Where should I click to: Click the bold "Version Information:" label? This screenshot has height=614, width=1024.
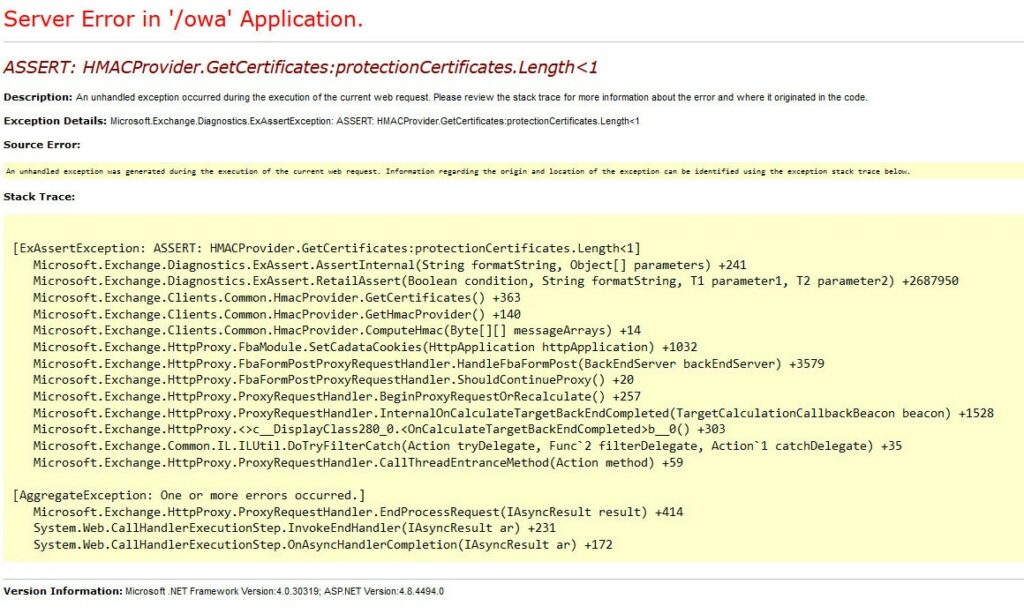coord(63,591)
